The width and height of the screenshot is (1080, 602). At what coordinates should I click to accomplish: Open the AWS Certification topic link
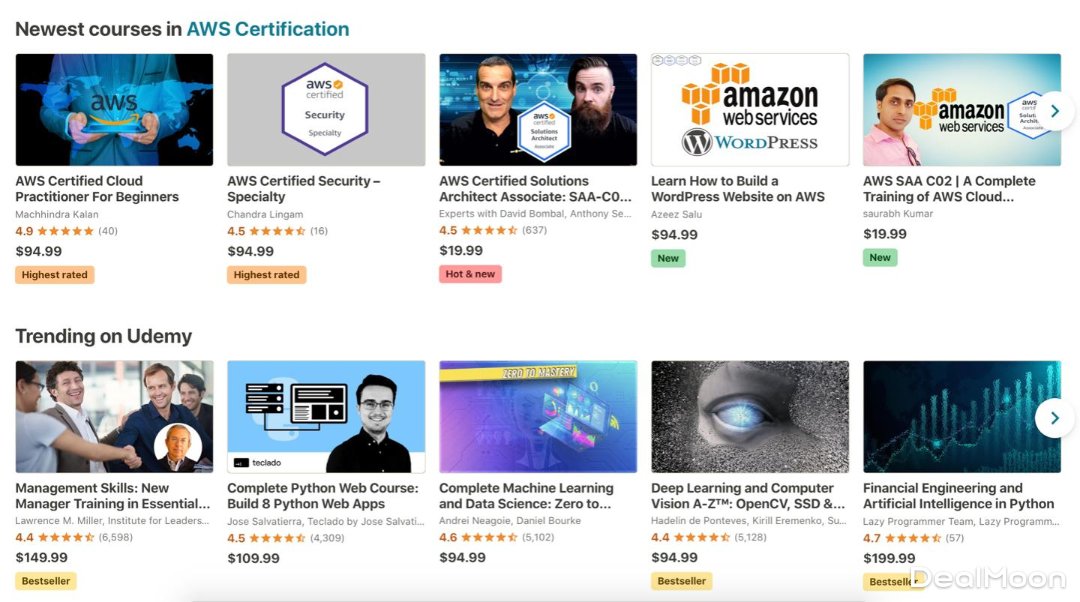pos(268,29)
